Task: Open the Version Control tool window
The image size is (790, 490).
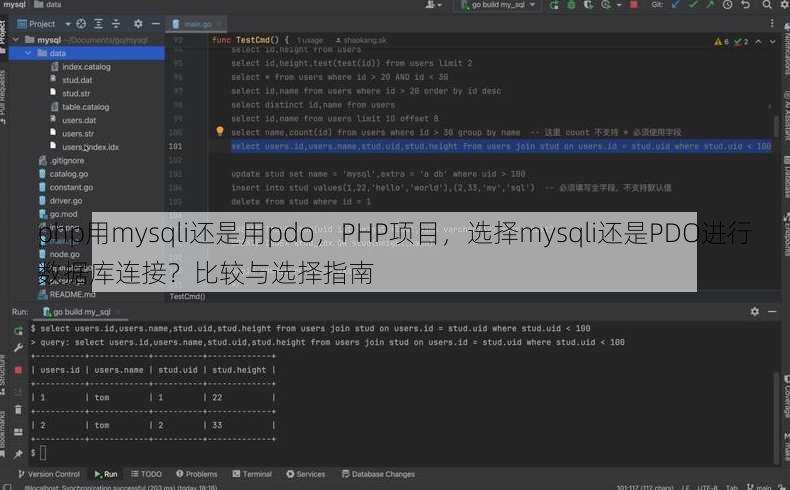Action: coord(48,474)
